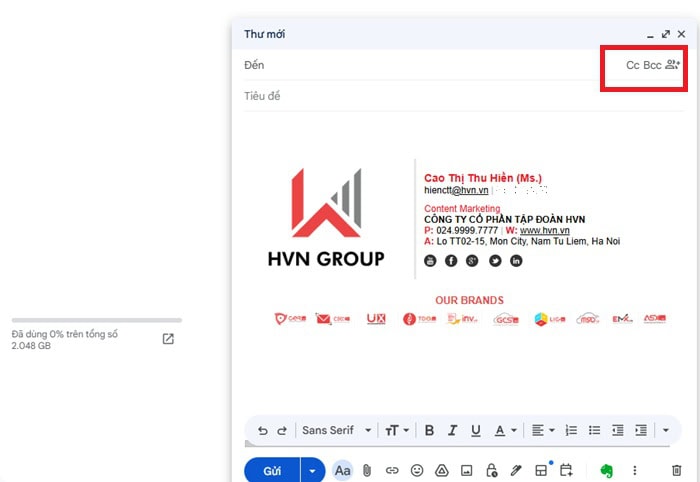This screenshot has width=700, height=482.
Task: Discard the draft with the trash icon
Action: coord(677,470)
